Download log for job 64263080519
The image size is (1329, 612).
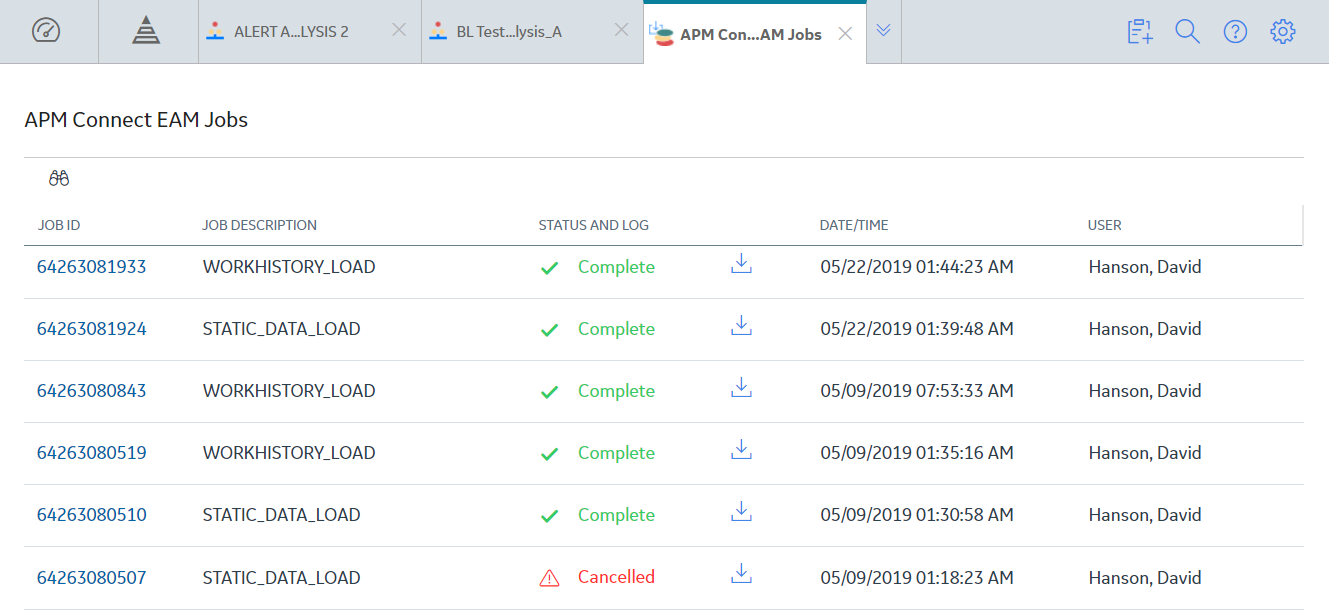[741, 450]
